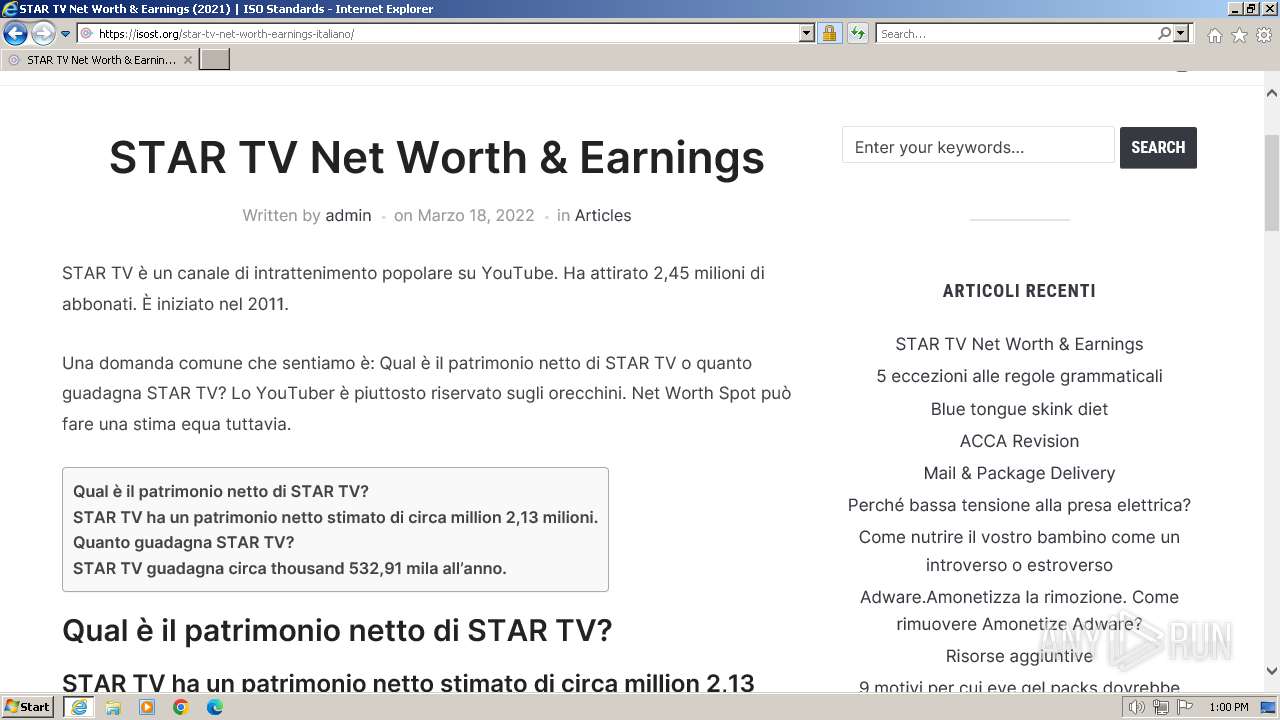The height and width of the screenshot is (720, 1280).
Task: Open the search provider dropdown arrow
Action: click(1181, 34)
